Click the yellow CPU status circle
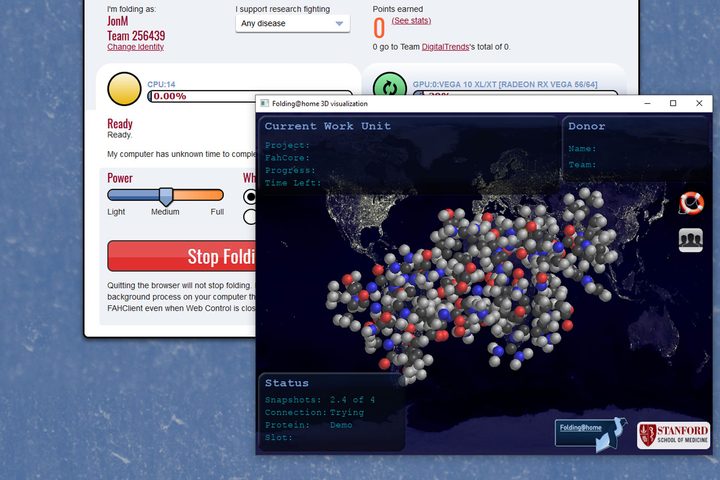Screen dimensions: 720x480 click(124, 89)
